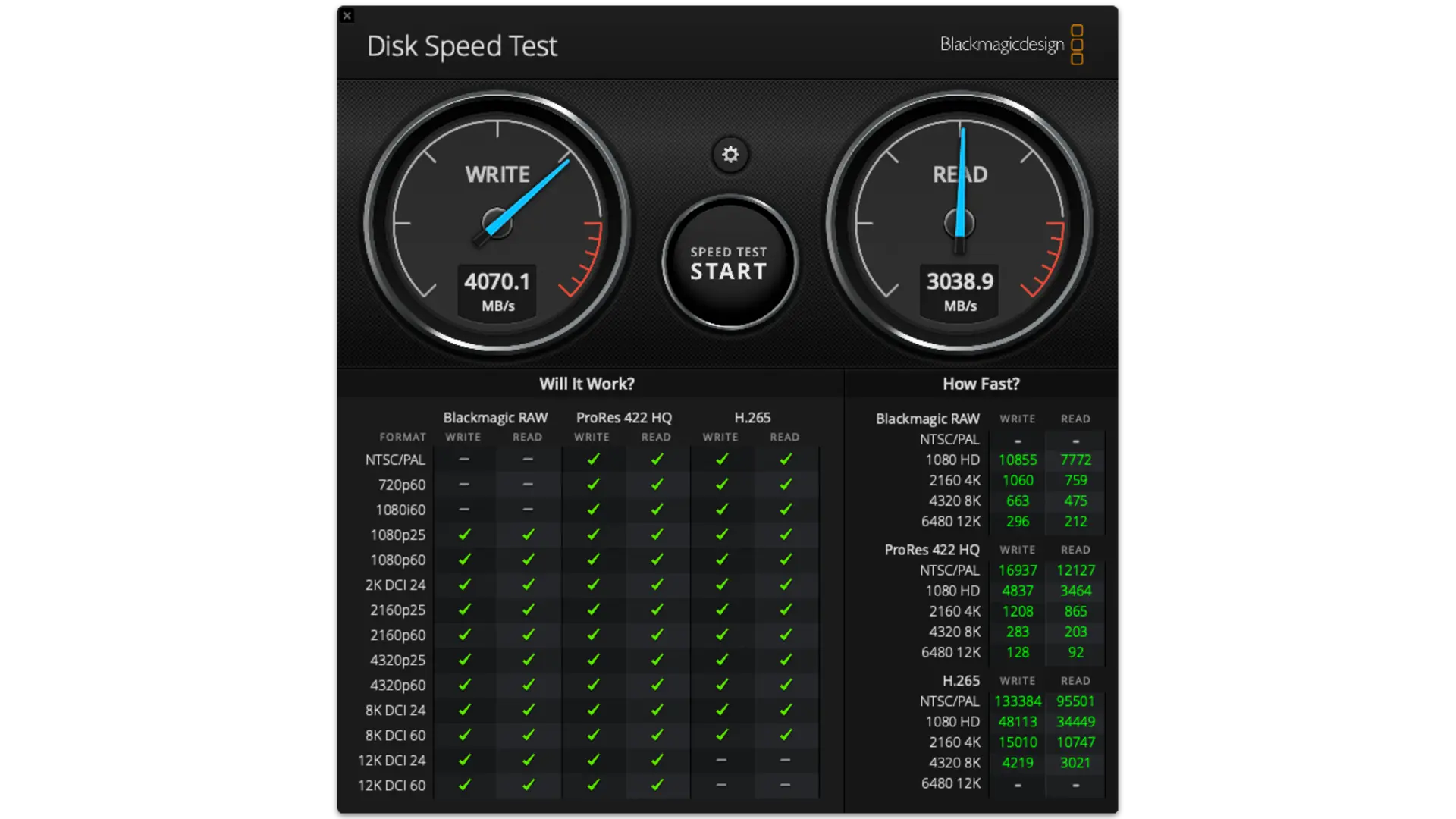Click ProRes 422 HQ 2160 4K read value 865
The image size is (1456, 819).
[1075, 611]
